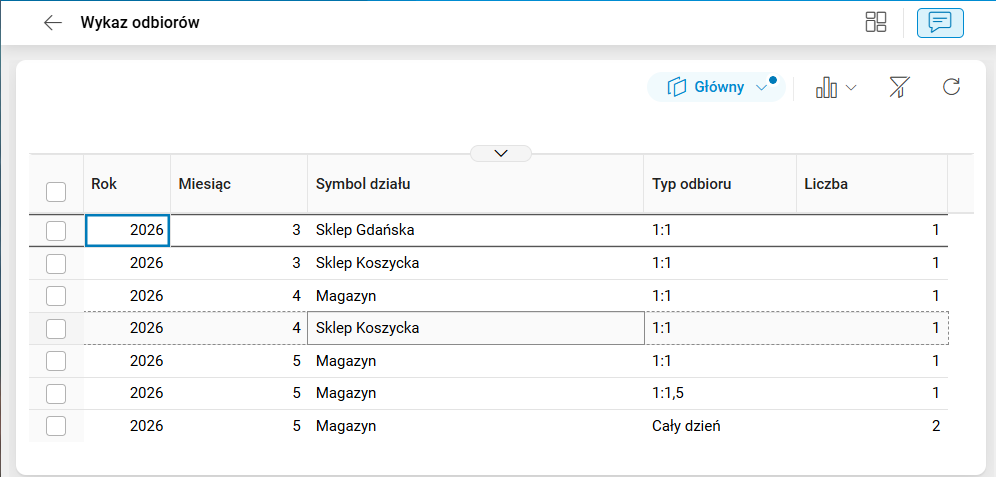Open the bar chart analysis icon
The width and height of the screenshot is (996, 477).
[x=826, y=88]
